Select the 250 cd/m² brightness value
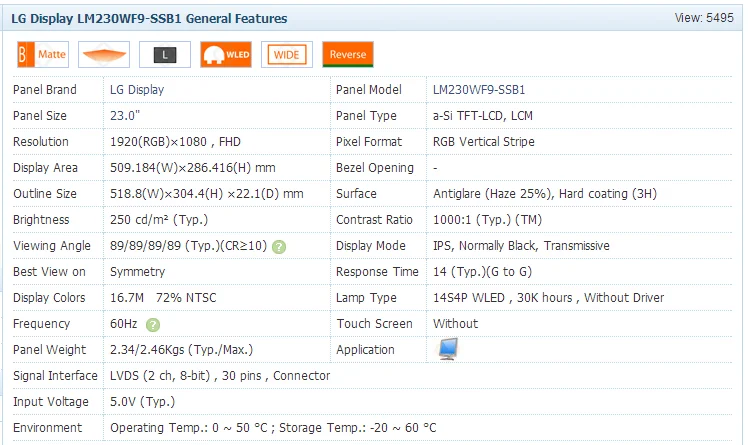This screenshot has height=445, width=748. pyautogui.click(x=159, y=220)
